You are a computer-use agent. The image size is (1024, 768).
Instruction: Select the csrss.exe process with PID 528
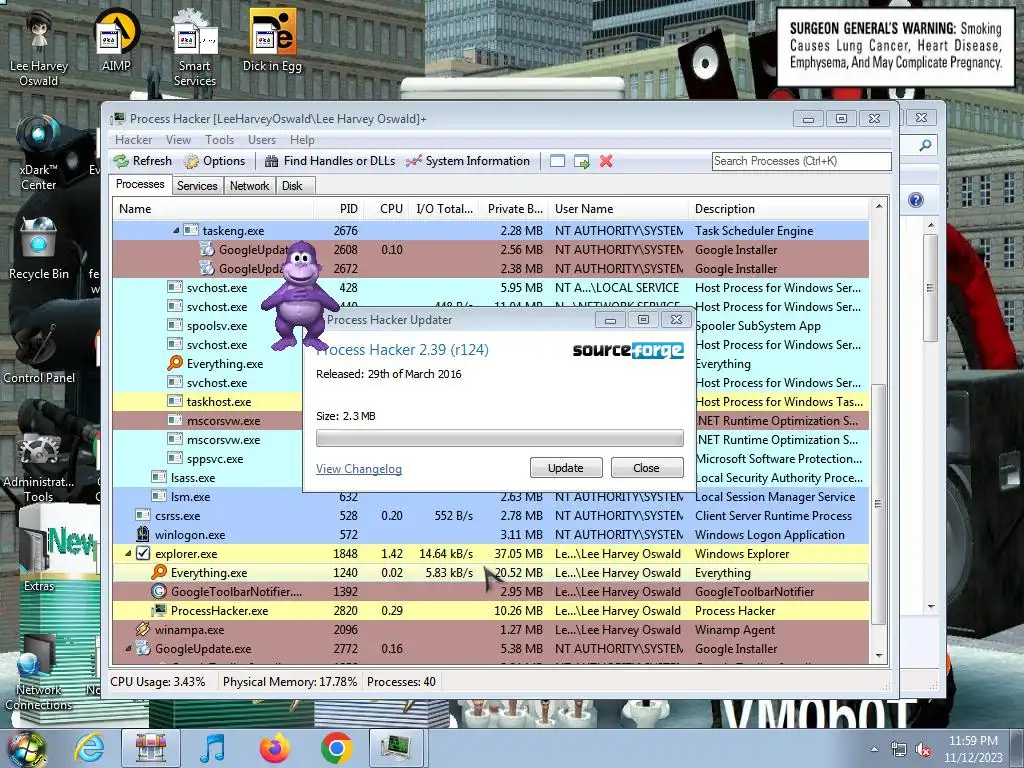click(491, 516)
